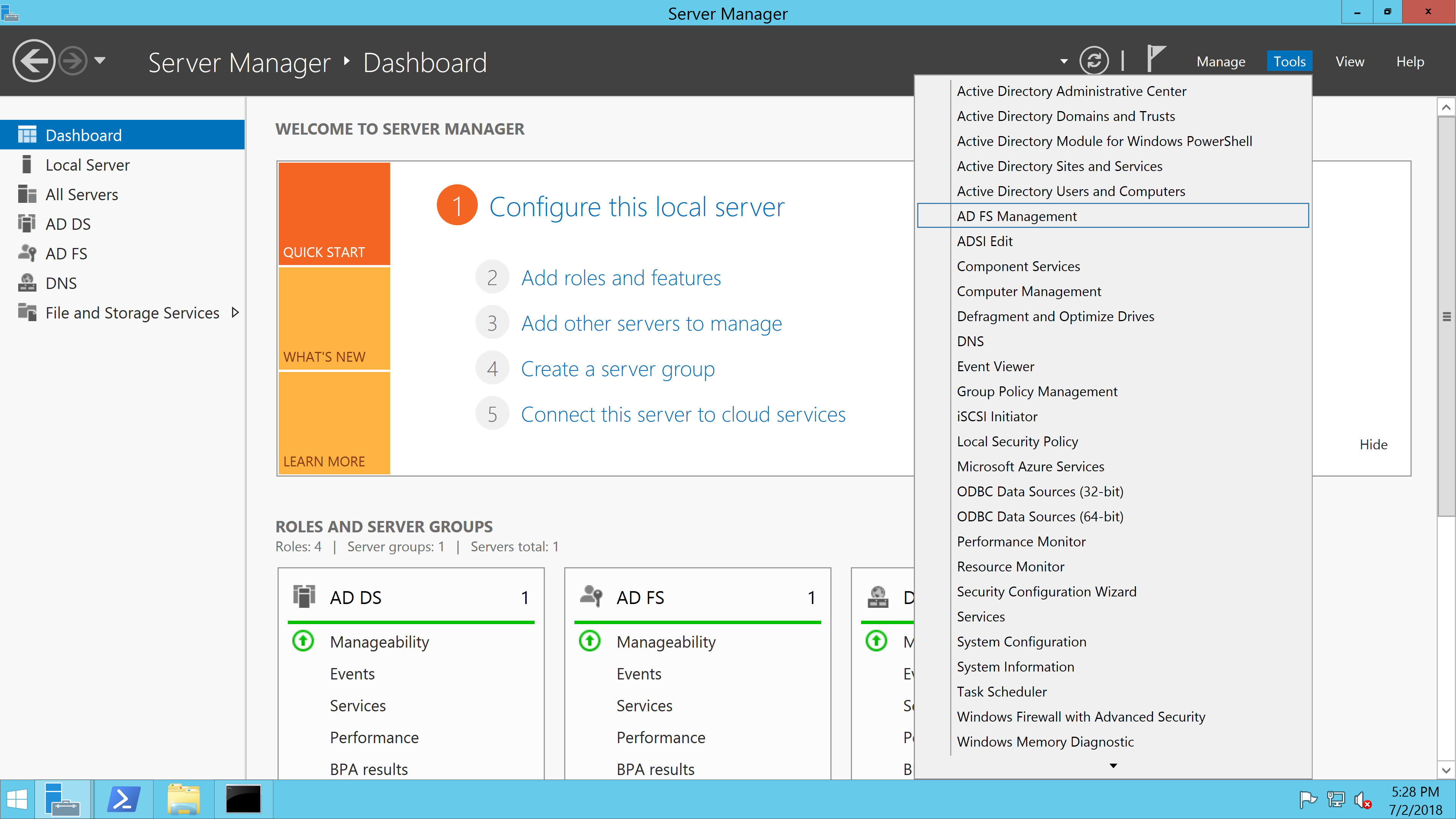
Task: Click the Tools menu scroll-down arrow
Action: 1113,766
